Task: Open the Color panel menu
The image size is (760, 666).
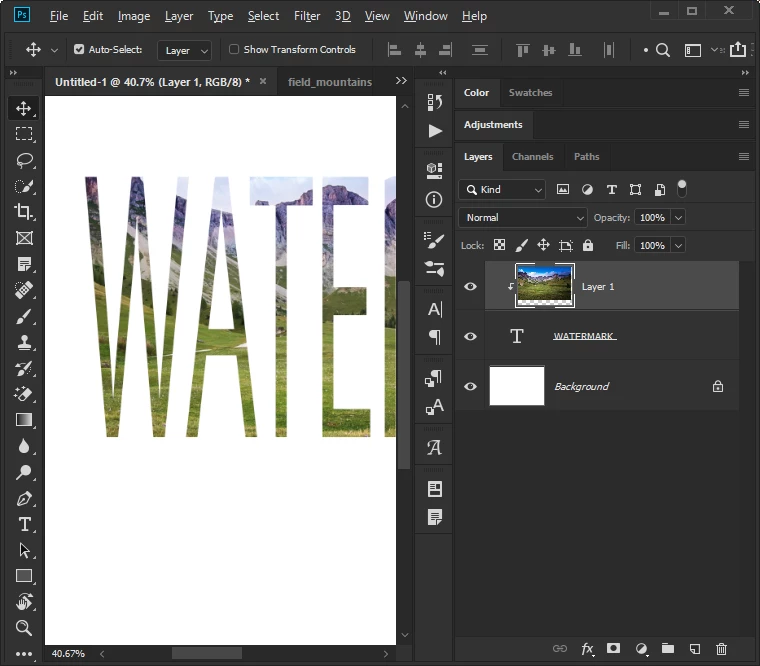Action: (x=744, y=93)
